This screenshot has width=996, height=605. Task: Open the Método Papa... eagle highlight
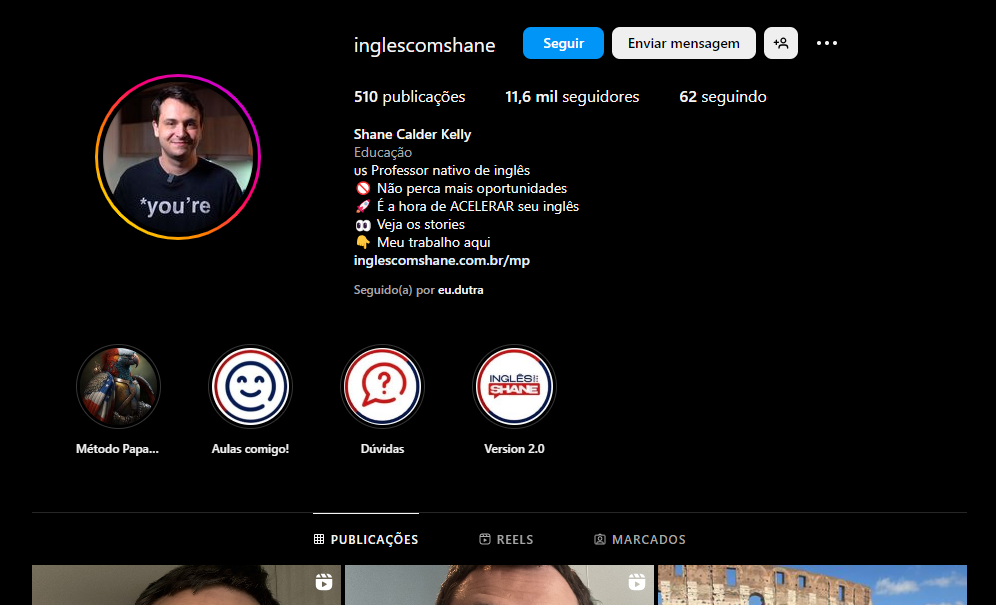point(118,386)
